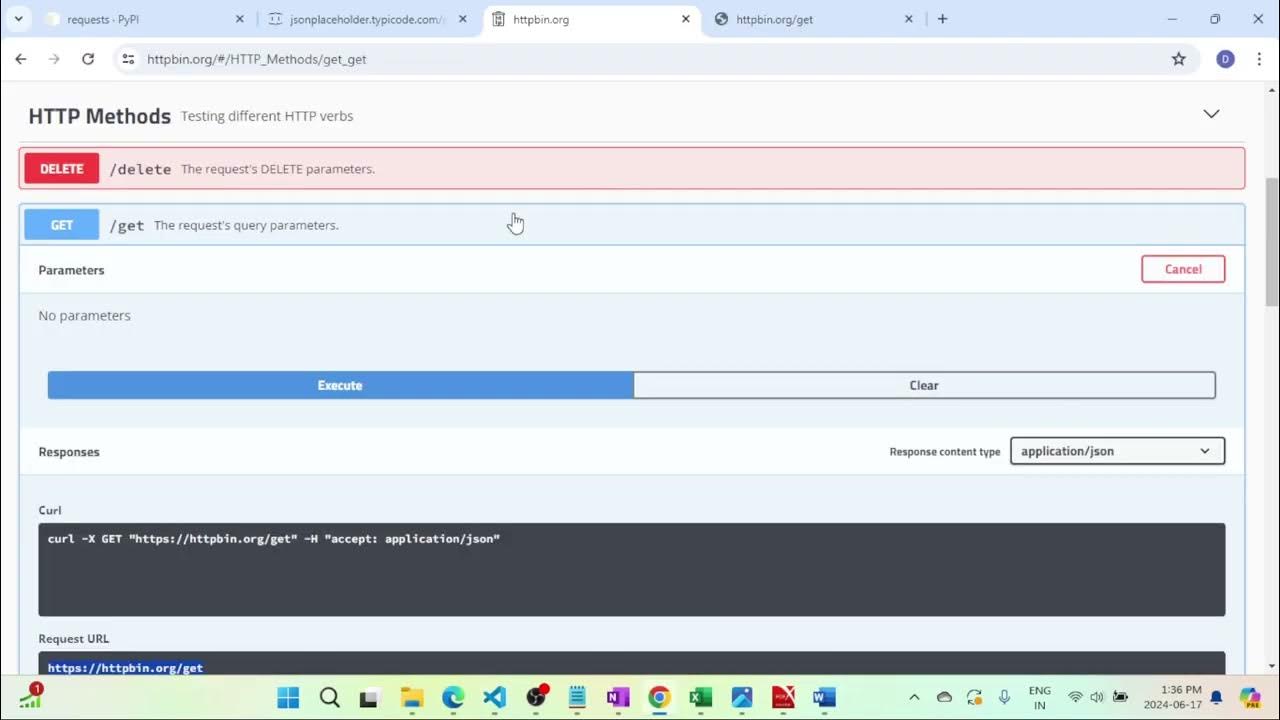Click the No parameters text
This screenshot has height=720, width=1280.
pyautogui.click(x=84, y=315)
